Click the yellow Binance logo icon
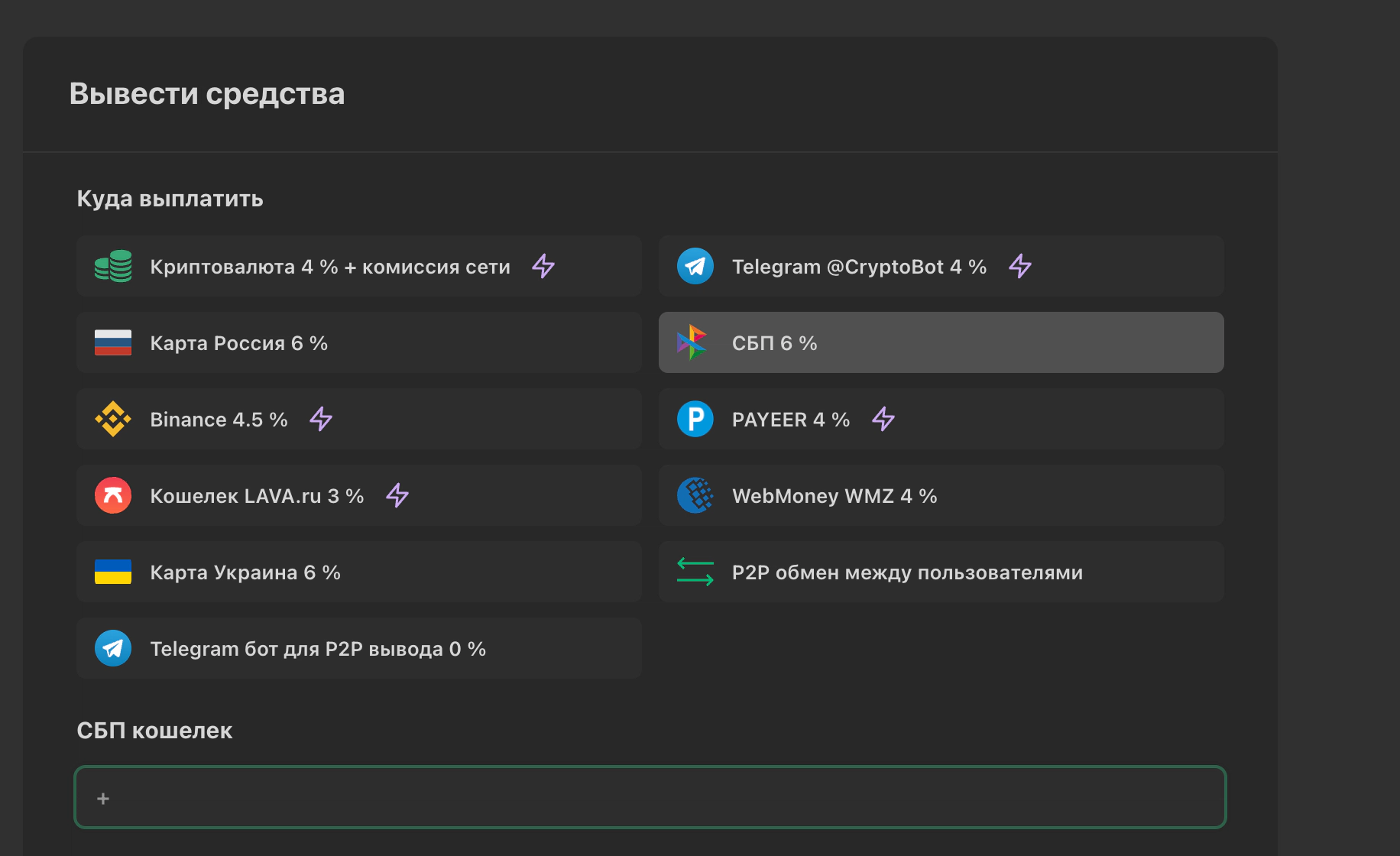The height and width of the screenshot is (856, 1400). click(113, 419)
